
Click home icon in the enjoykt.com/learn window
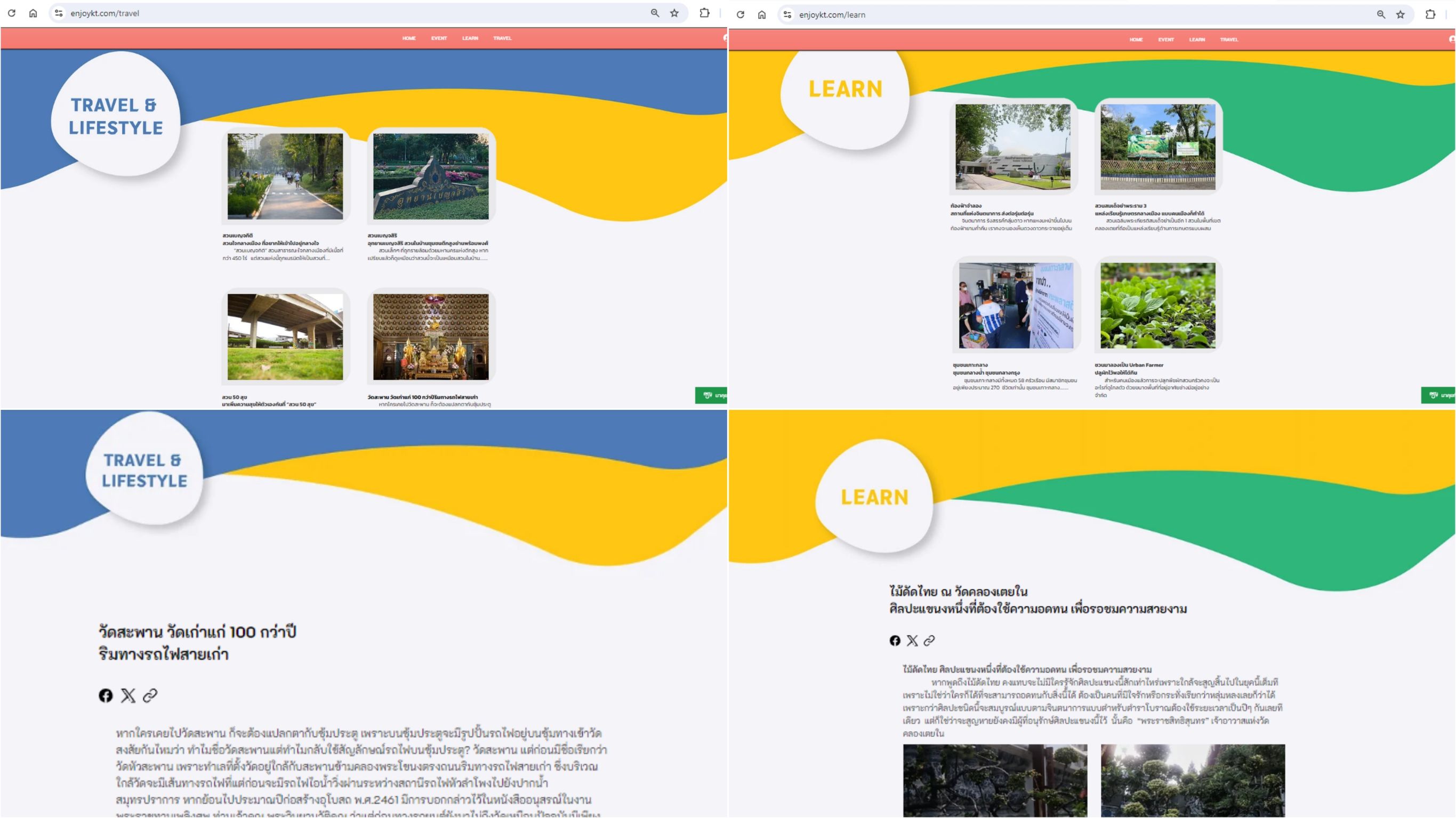coord(762,15)
